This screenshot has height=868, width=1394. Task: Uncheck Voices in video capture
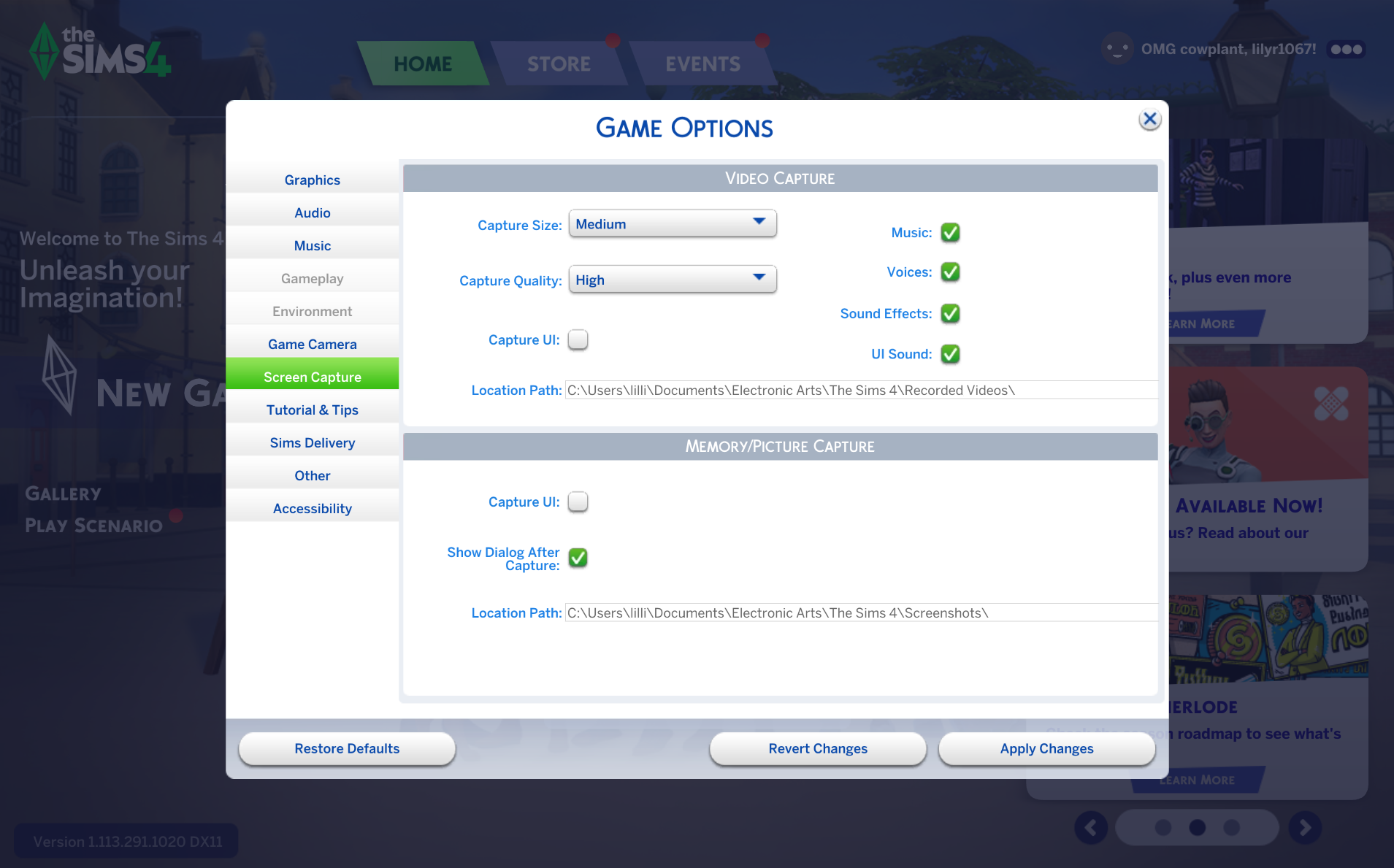point(950,272)
